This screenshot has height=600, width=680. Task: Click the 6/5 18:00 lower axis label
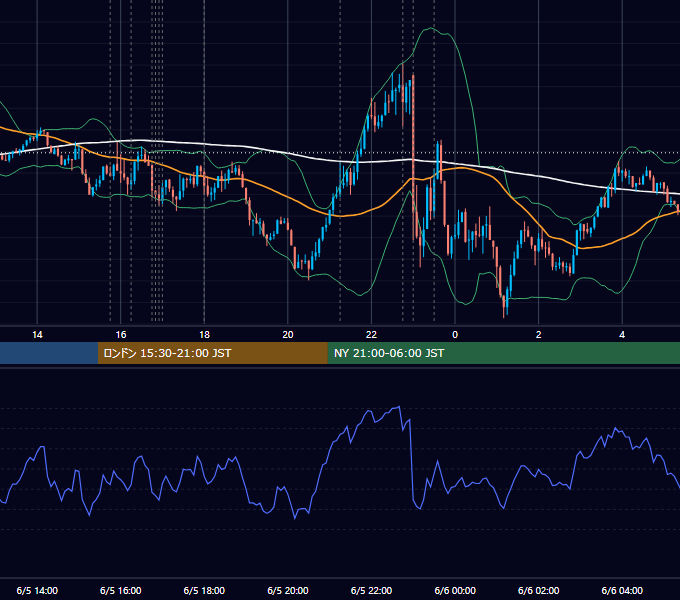(x=204, y=591)
